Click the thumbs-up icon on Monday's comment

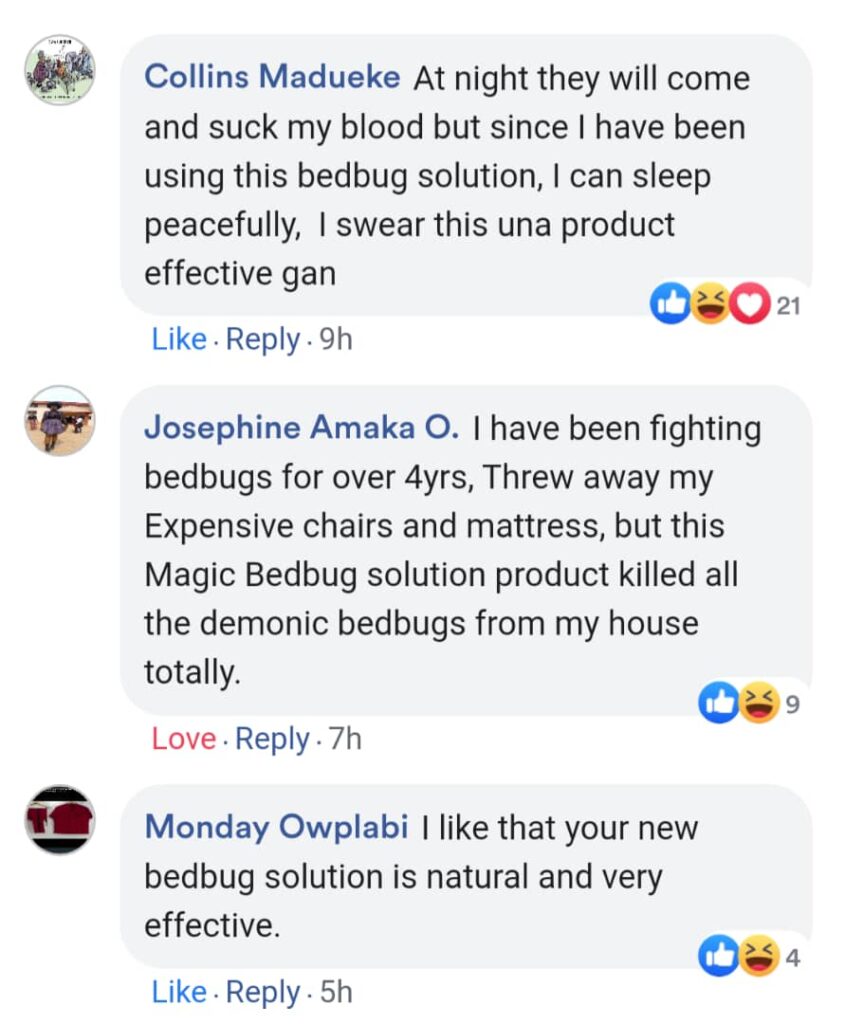point(720,957)
